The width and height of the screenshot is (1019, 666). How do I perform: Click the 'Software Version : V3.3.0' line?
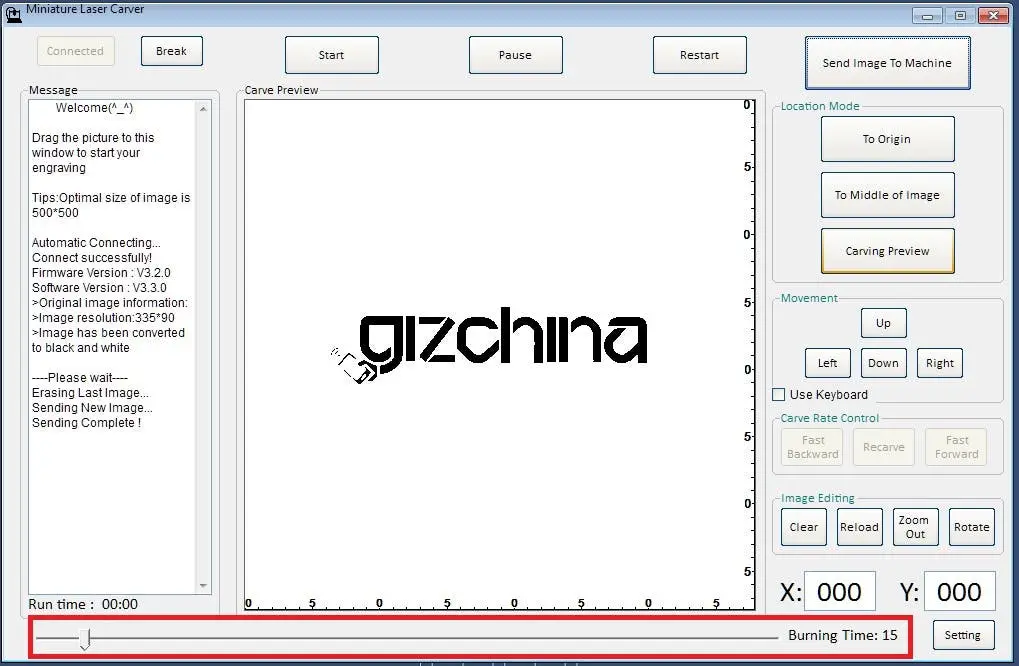99,288
